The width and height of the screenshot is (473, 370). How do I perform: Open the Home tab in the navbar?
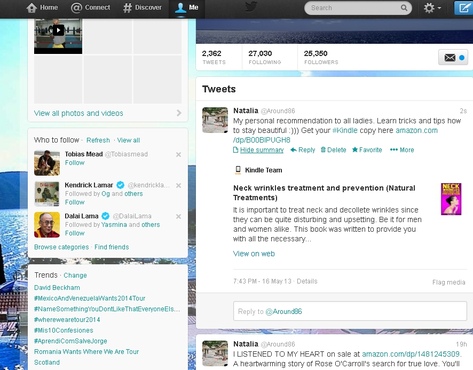click(42, 8)
